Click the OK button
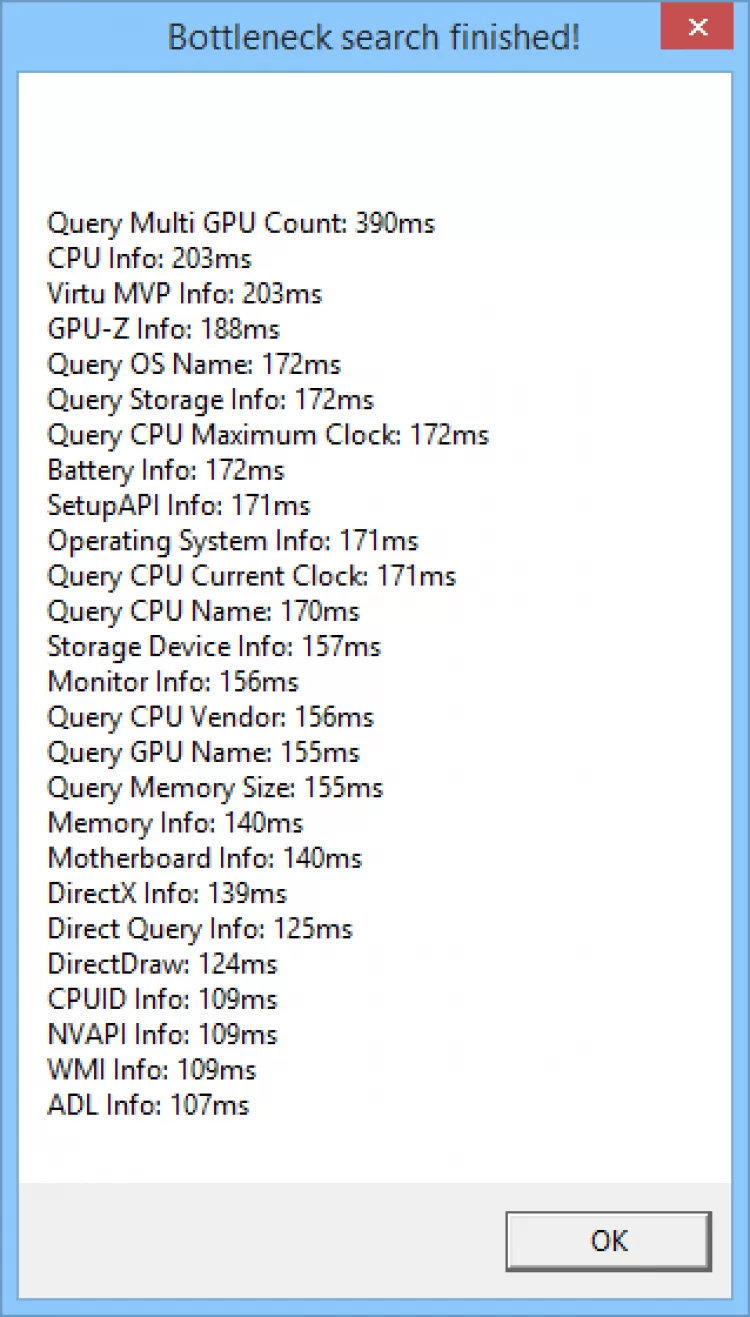Viewport: 750px width, 1317px height. pos(608,1241)
